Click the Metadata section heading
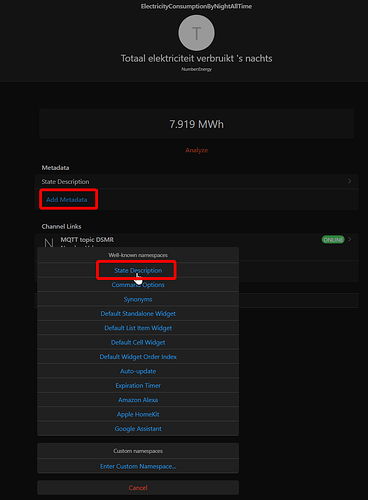This screenshot has width=368, height=500. (55, 168)
